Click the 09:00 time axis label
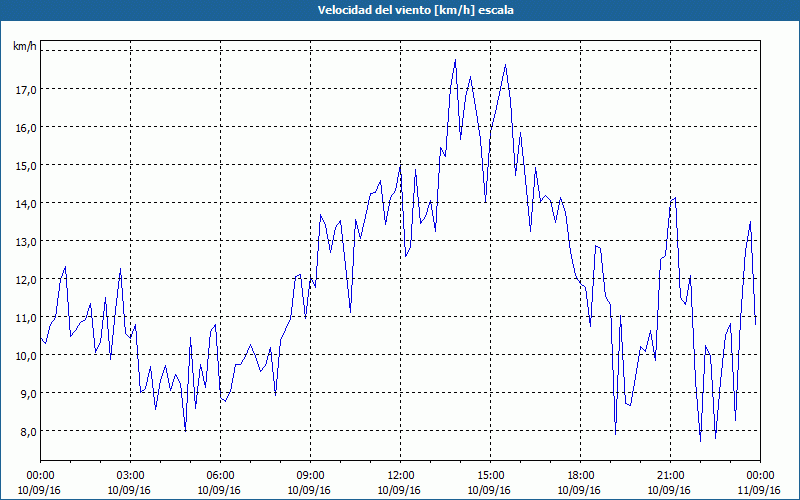 pos(310,476)
